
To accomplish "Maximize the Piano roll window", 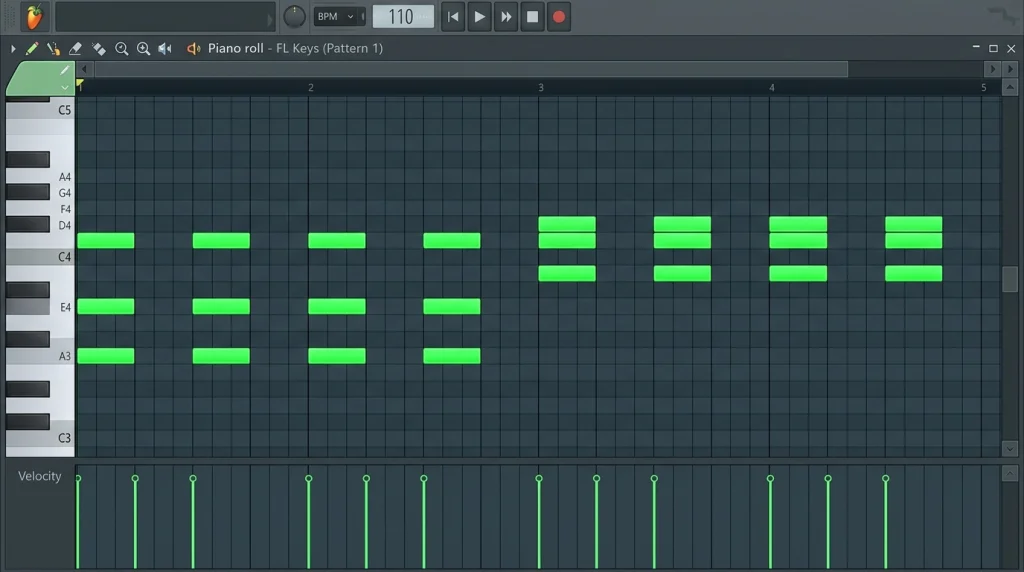I will pyautogui.click(x=993, y=48).
